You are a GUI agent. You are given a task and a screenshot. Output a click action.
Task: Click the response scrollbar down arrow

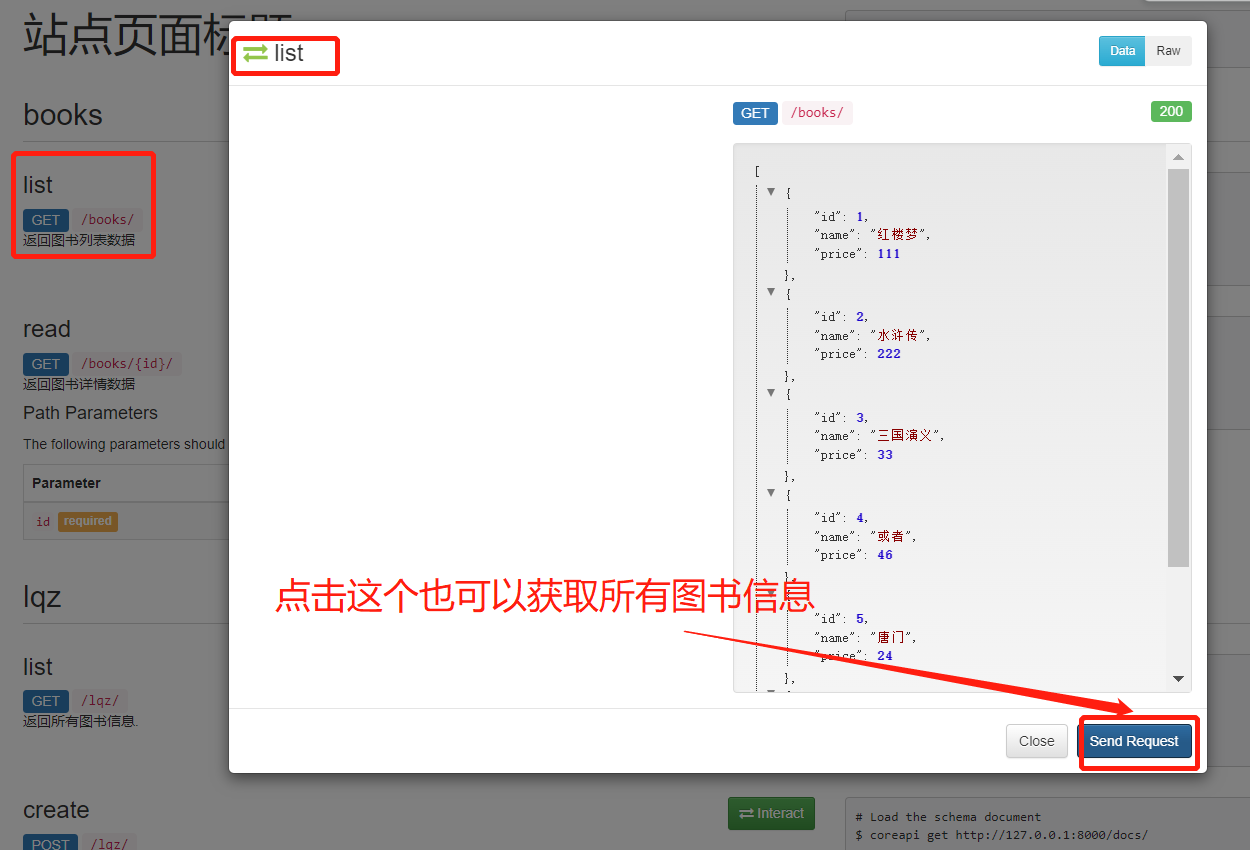[1178, 679]
